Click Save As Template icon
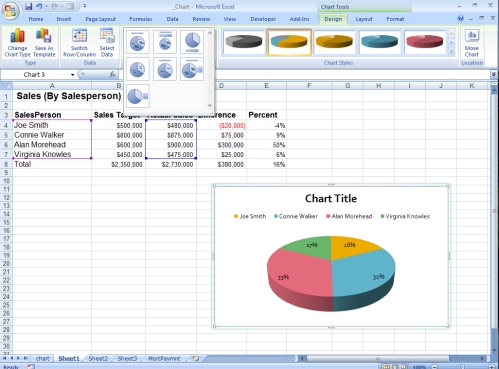Image resolution: width=499 pixels, height=369 pixels. point(44,43)
